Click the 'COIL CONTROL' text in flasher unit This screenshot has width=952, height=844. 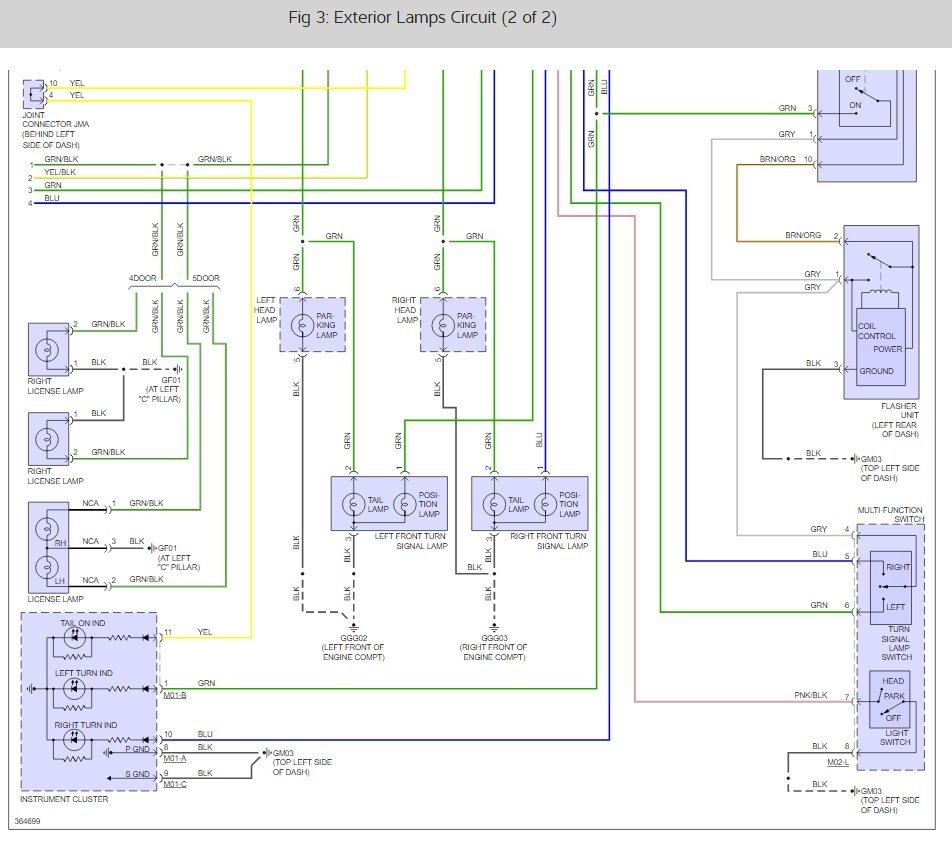pos(876,331)
